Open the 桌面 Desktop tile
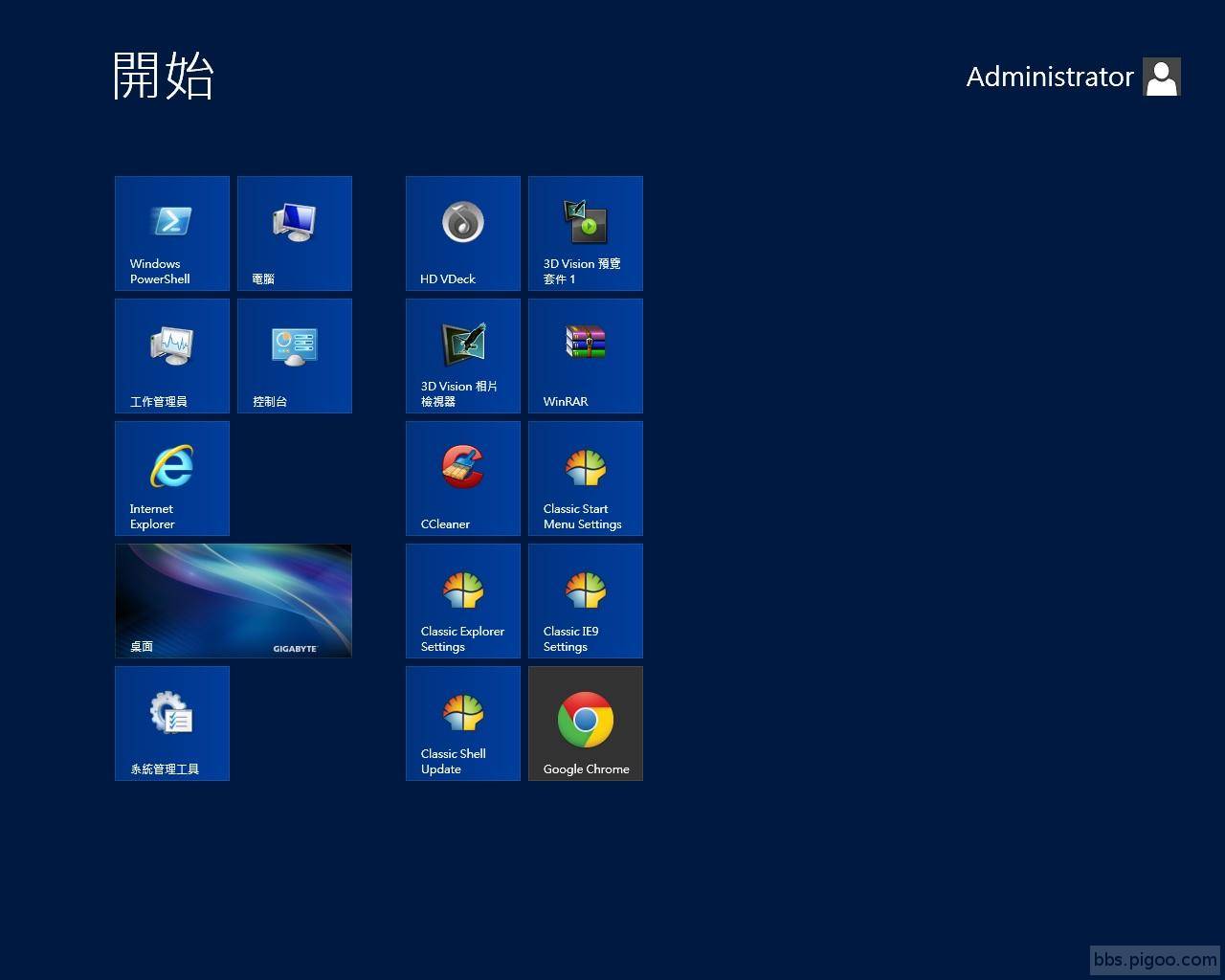The image size is (1225, 980). 234,601
